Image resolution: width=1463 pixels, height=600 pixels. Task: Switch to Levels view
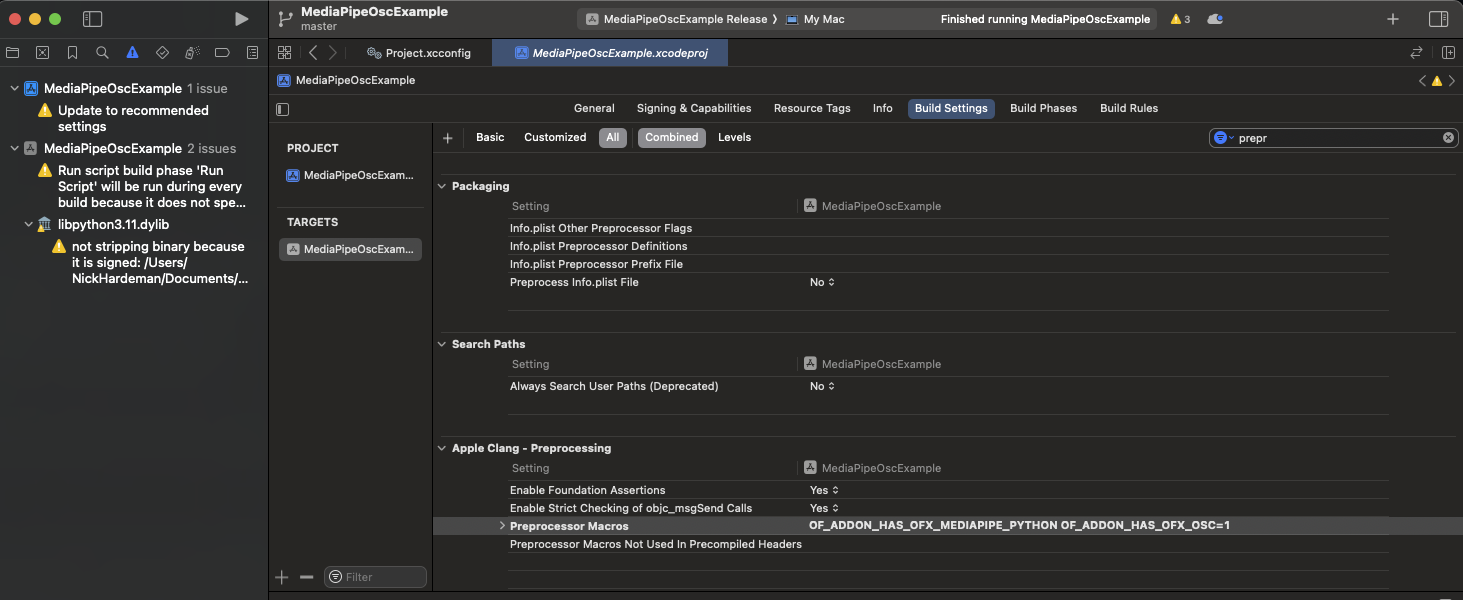pyautogui.click(x=734, y=138)
